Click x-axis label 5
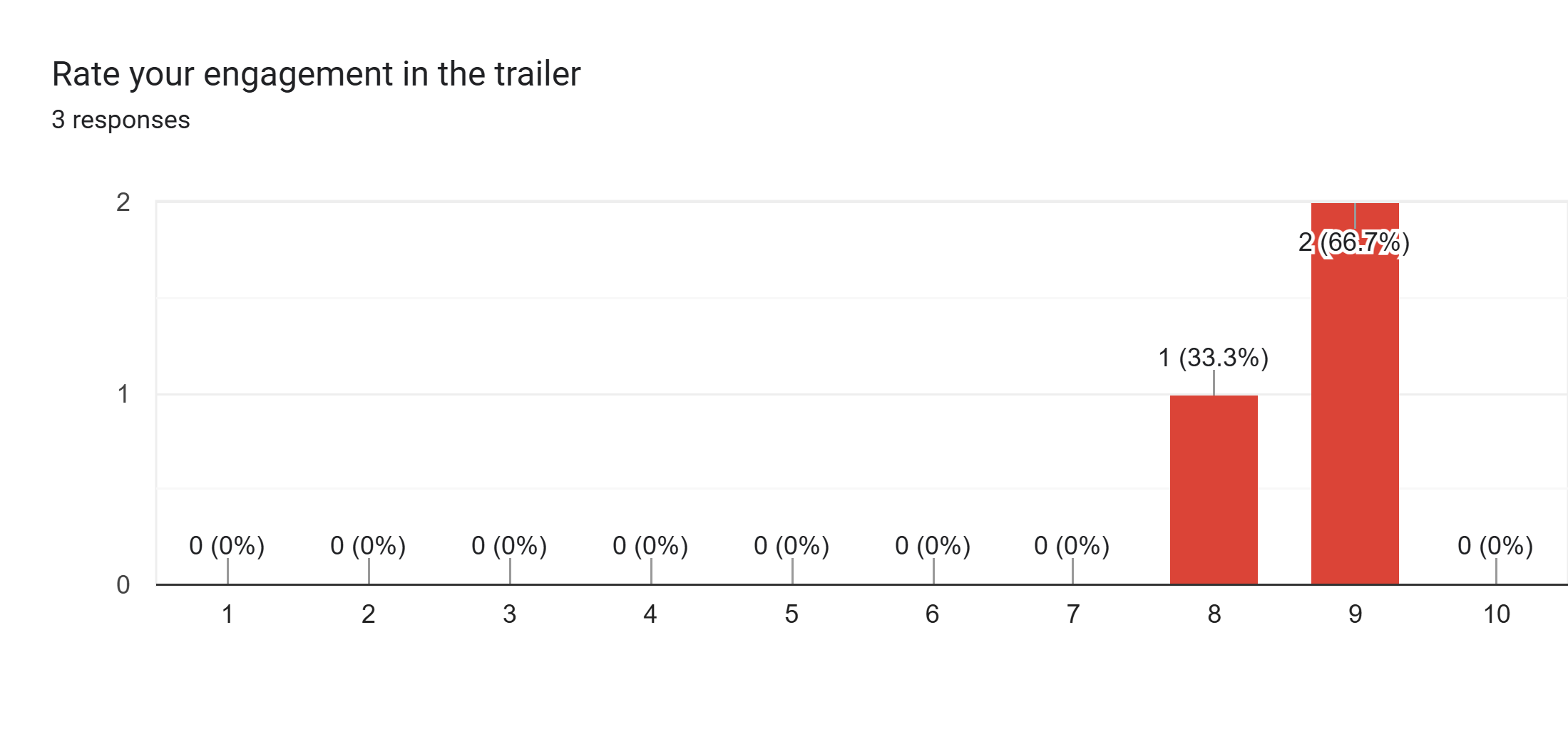The image size is (1568, 744). click(x=791, y=614)
